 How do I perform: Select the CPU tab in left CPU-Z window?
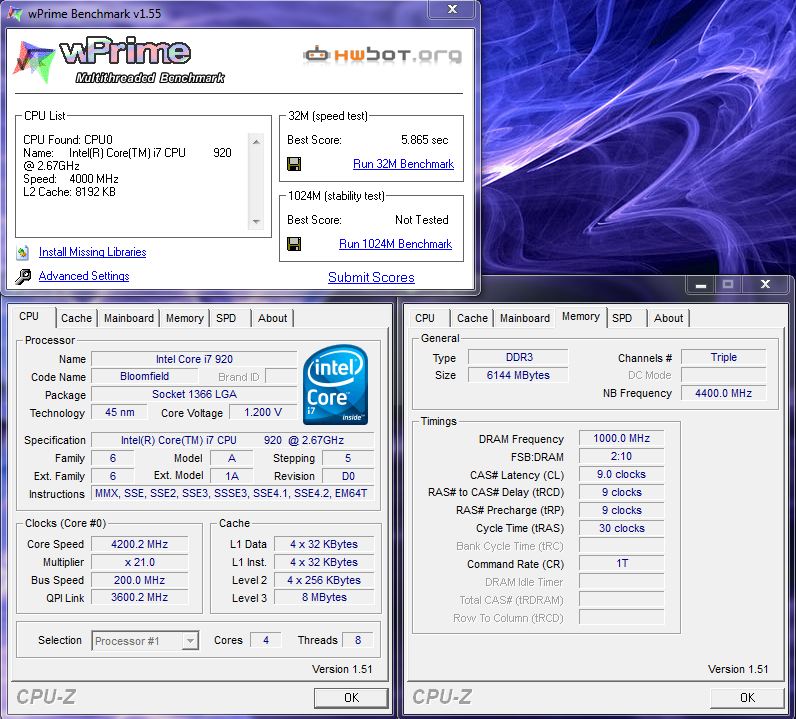coord(29,316)
